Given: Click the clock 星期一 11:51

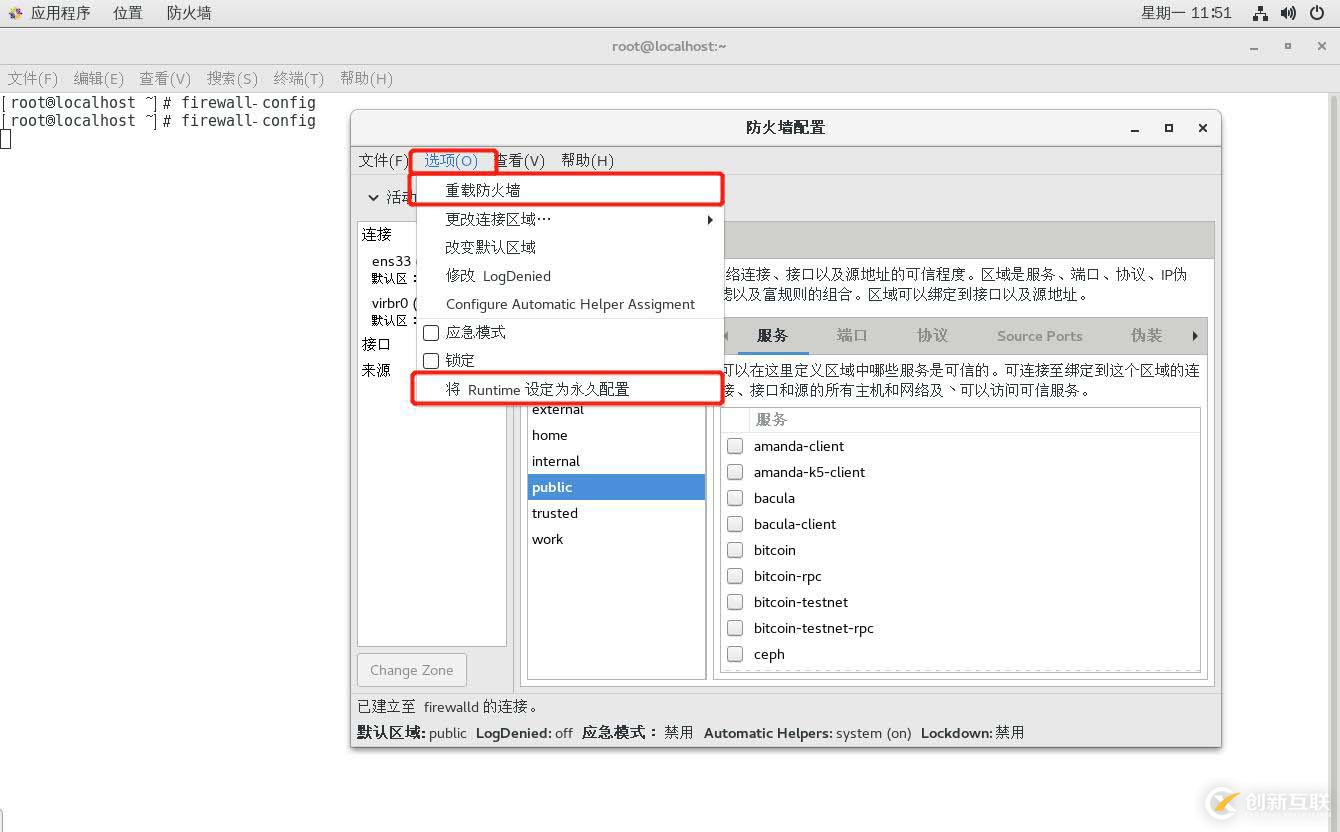Looking at the screenshot, I should (1186, 13).
